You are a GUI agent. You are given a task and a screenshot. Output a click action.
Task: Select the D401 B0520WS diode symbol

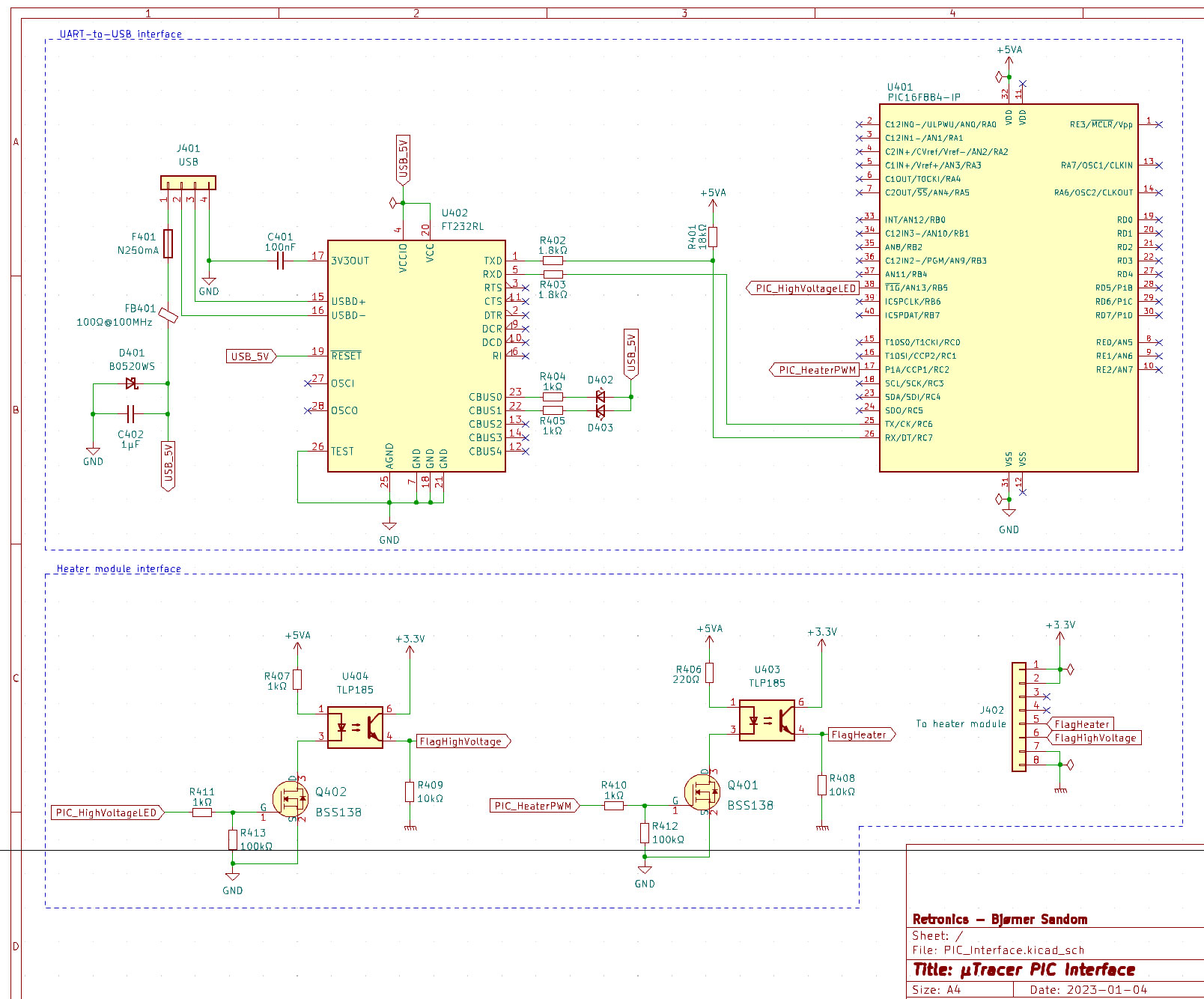tap(132, 383)
